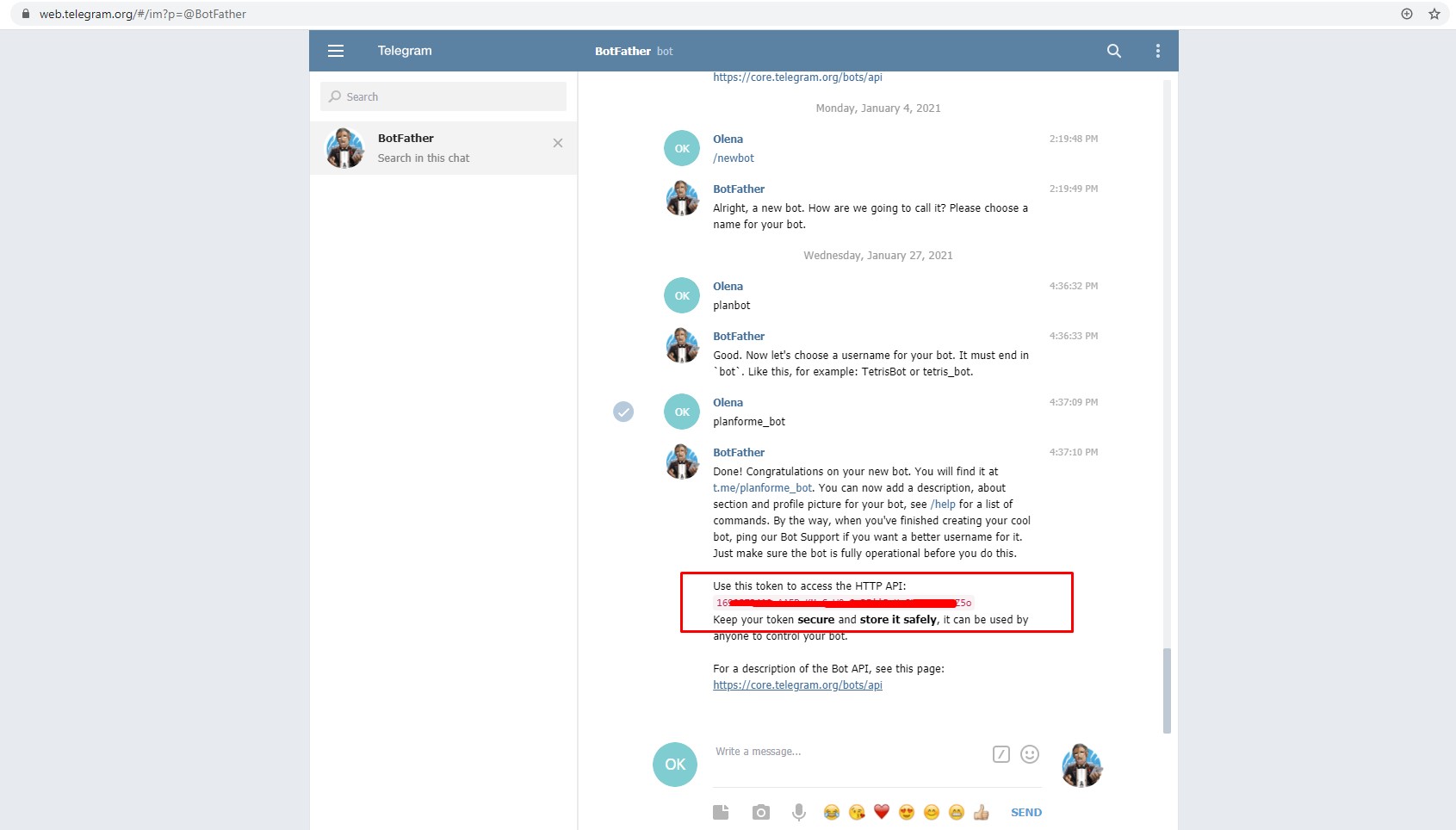Toggle selection checkmark on planforme_bot message
The width and height of the screenshot is (1456, 830).
point(623,412)
